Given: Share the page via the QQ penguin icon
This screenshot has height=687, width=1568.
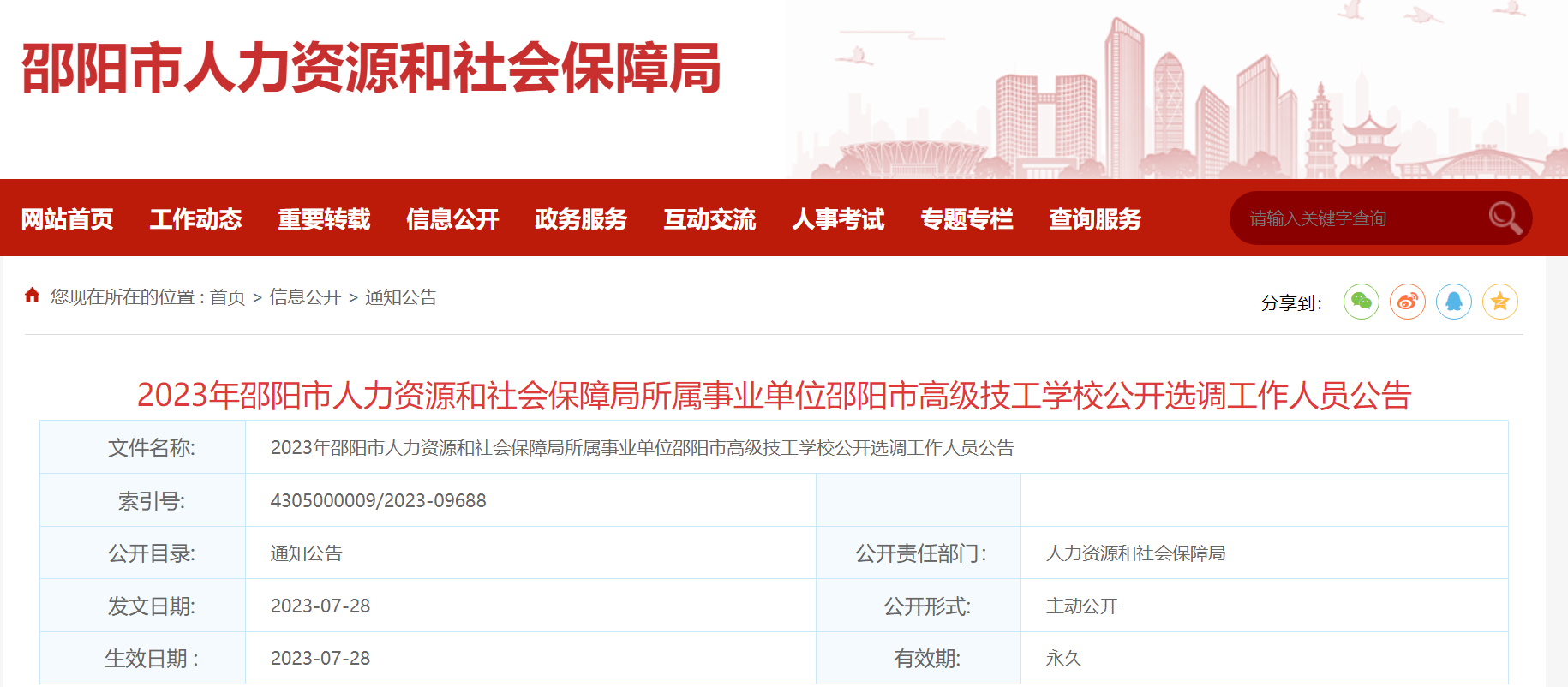Looking at the screenshot, I should 1454,302.
